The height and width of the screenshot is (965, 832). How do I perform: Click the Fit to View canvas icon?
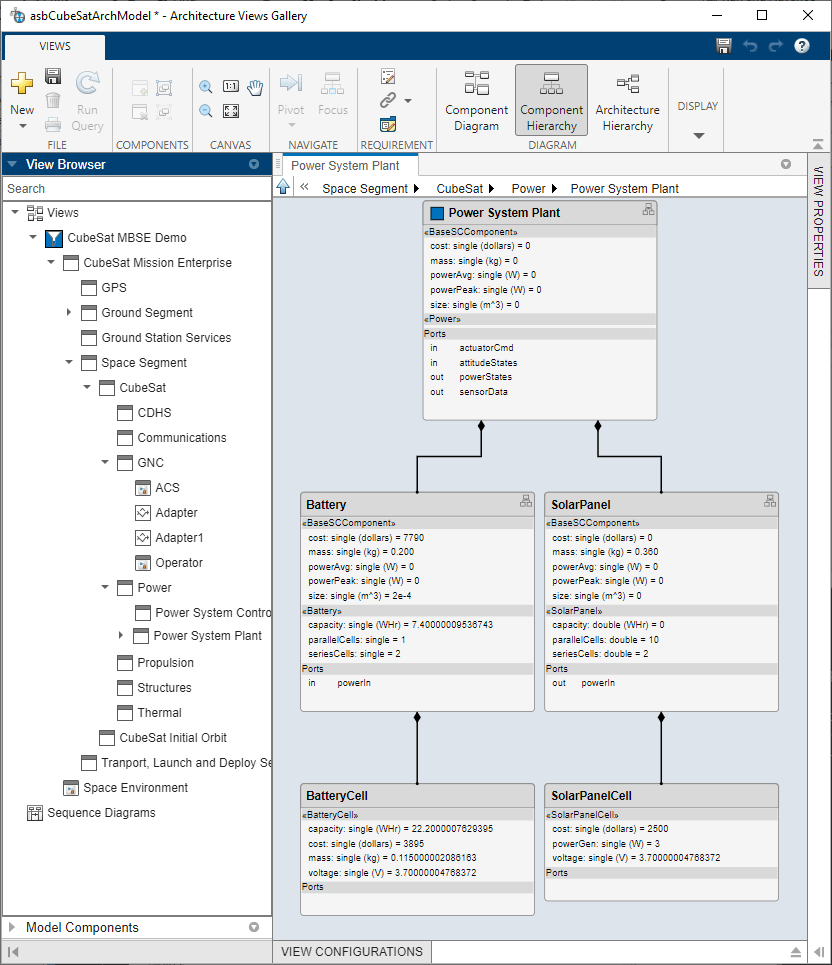pos(231,110)
